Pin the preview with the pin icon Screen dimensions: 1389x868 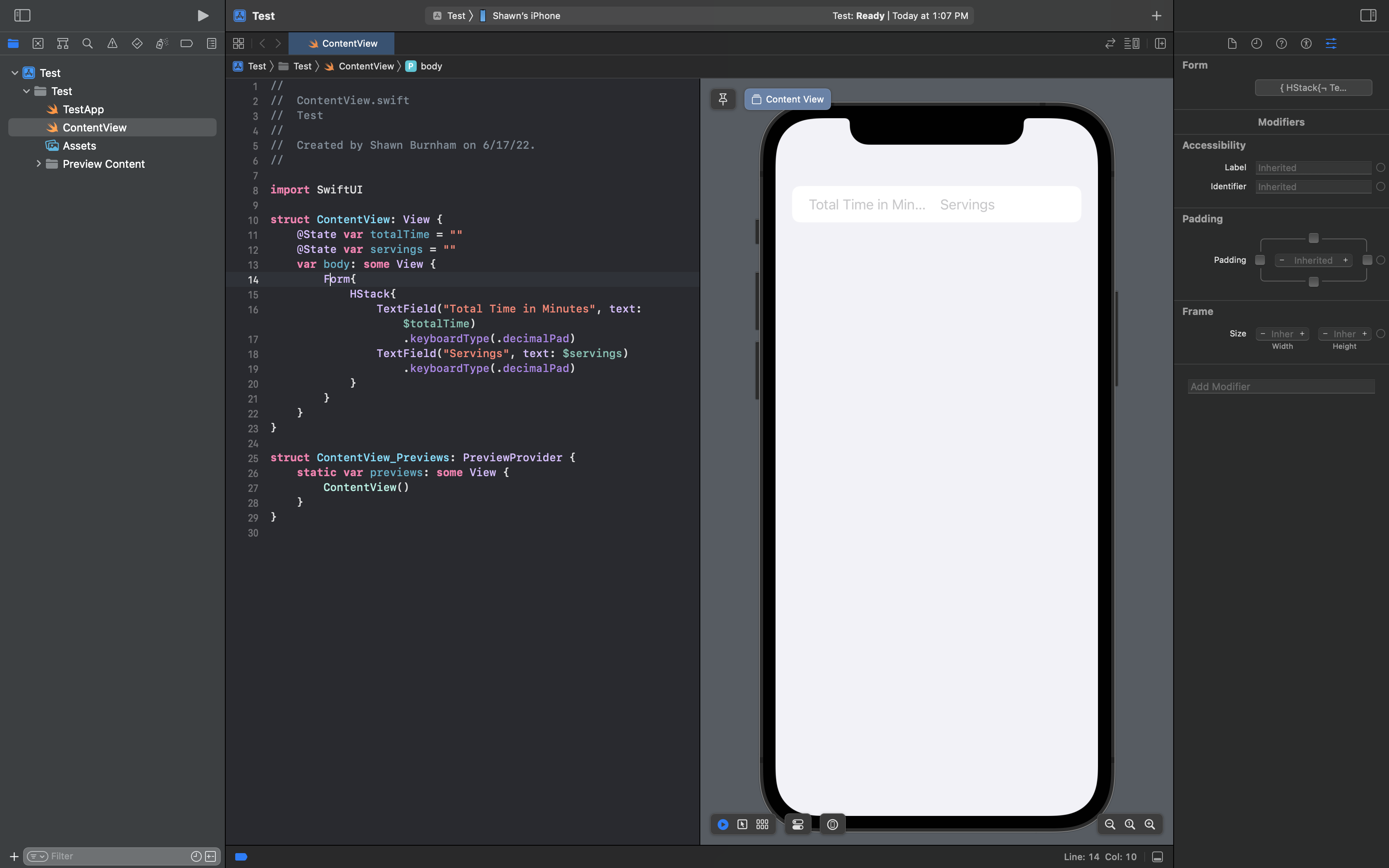tap(723, 99)
